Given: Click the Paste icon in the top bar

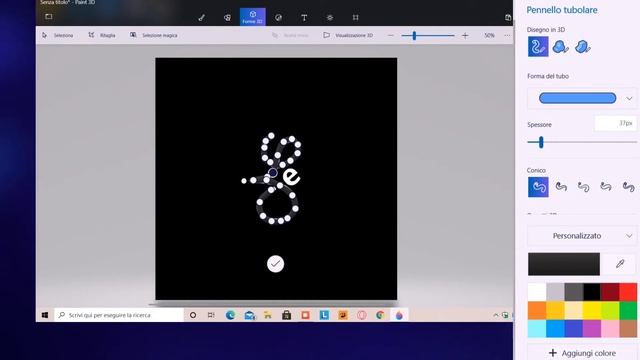Looking at the screenshot, I should [x=508, y=18].
